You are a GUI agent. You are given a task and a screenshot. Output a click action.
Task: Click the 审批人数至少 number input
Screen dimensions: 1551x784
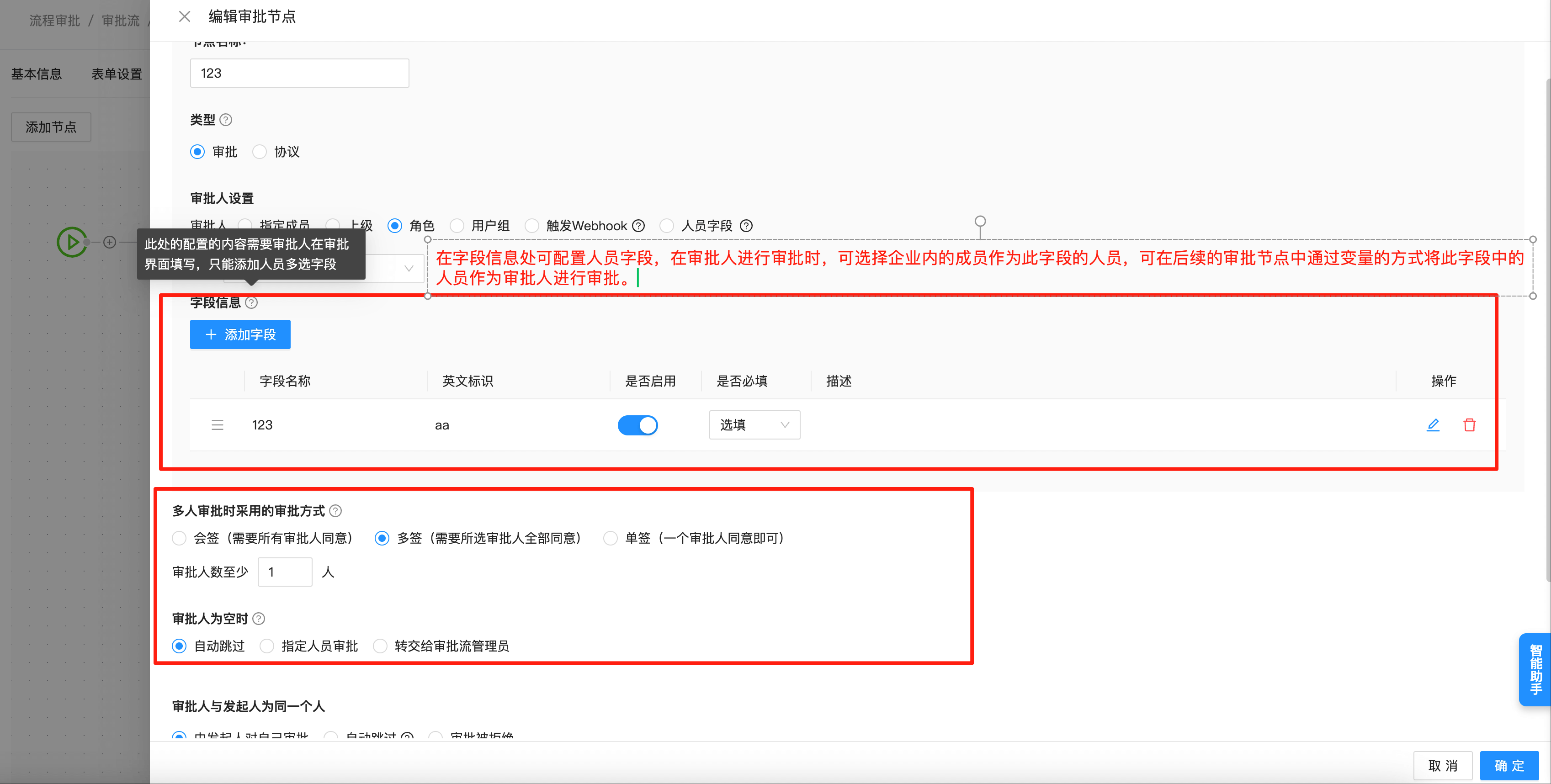[285, 572]
